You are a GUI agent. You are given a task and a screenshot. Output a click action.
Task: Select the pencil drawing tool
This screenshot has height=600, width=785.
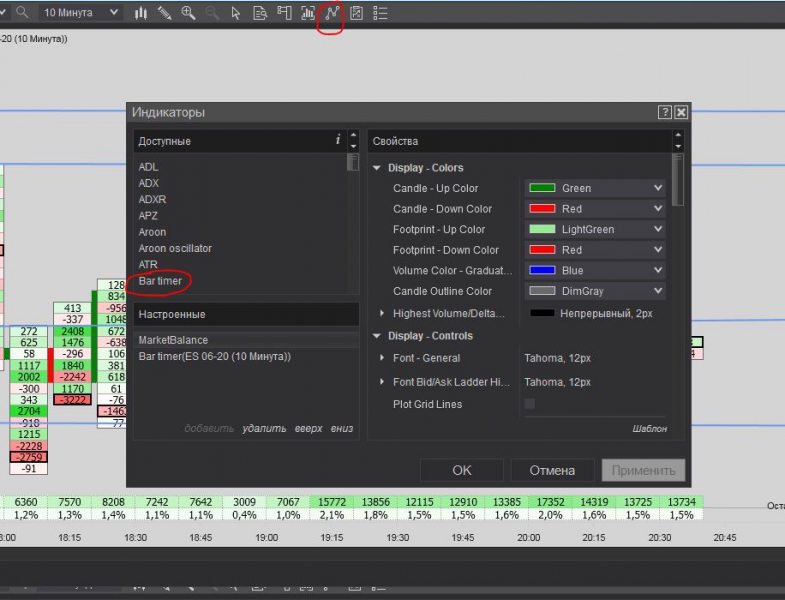164,13
